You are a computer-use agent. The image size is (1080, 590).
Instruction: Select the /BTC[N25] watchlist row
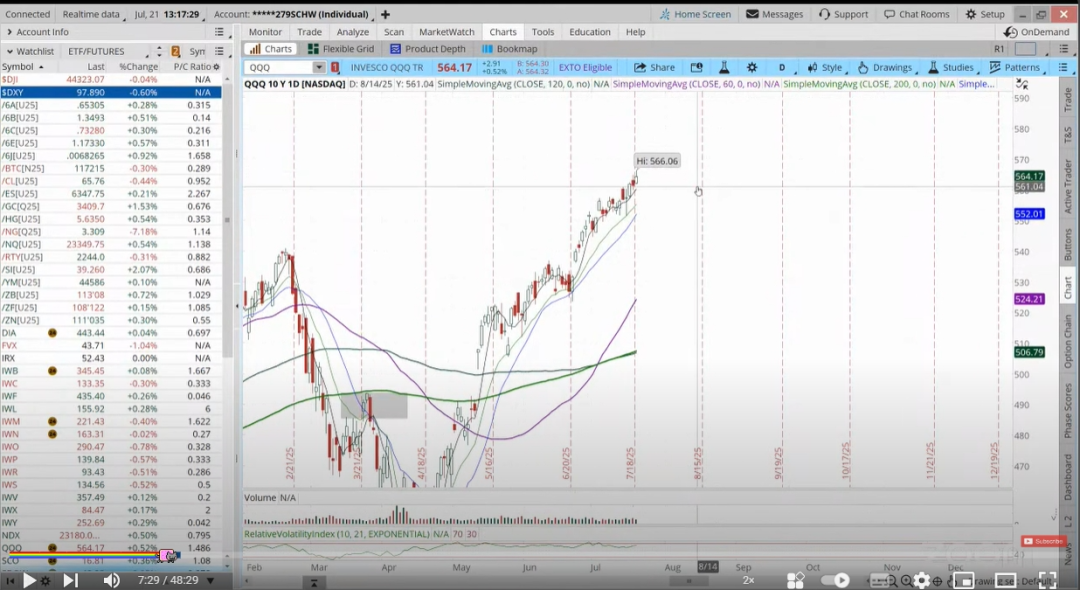(x=111, y=168)
